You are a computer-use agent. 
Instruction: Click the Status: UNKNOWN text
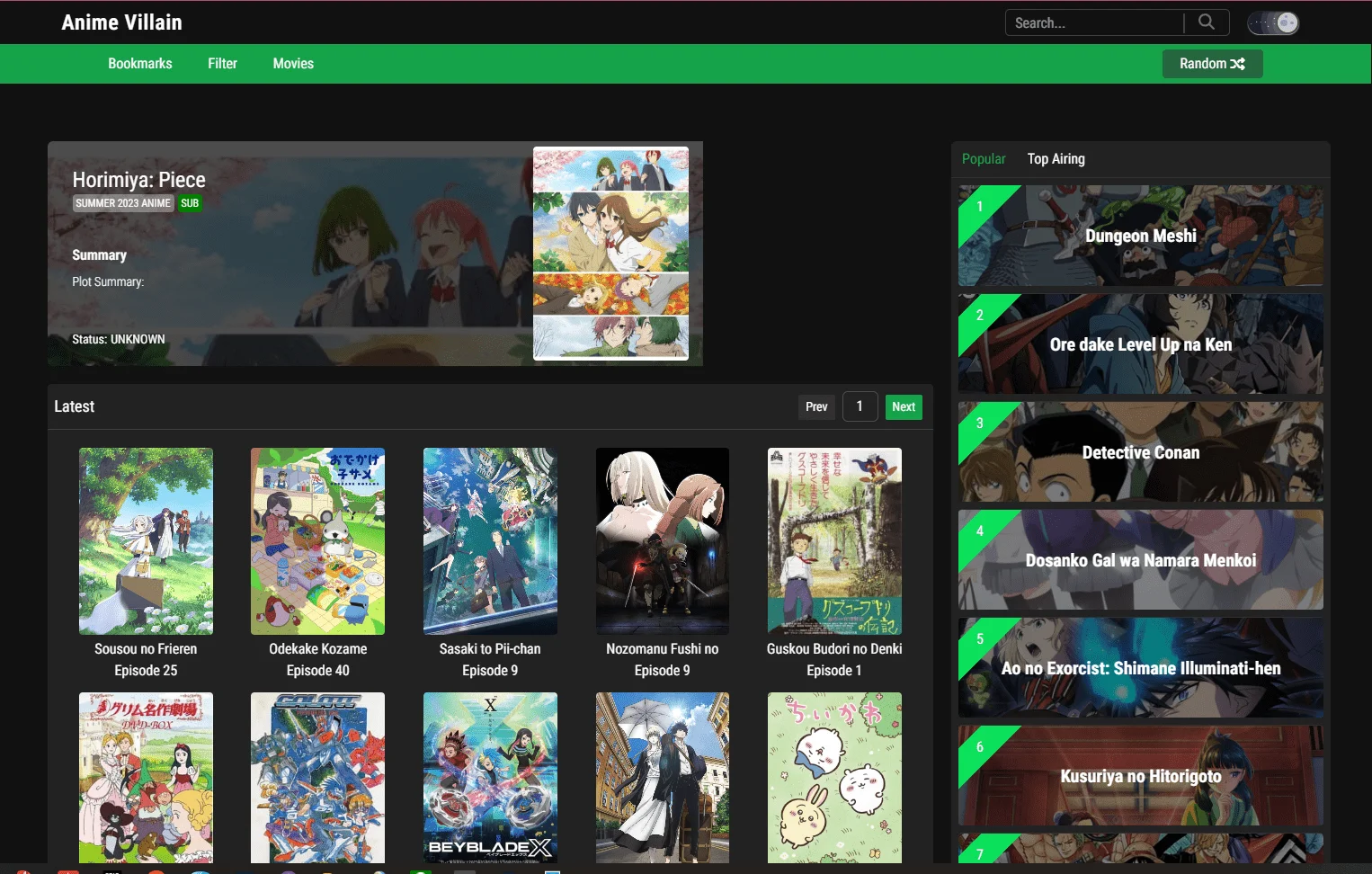coord(119,340)
